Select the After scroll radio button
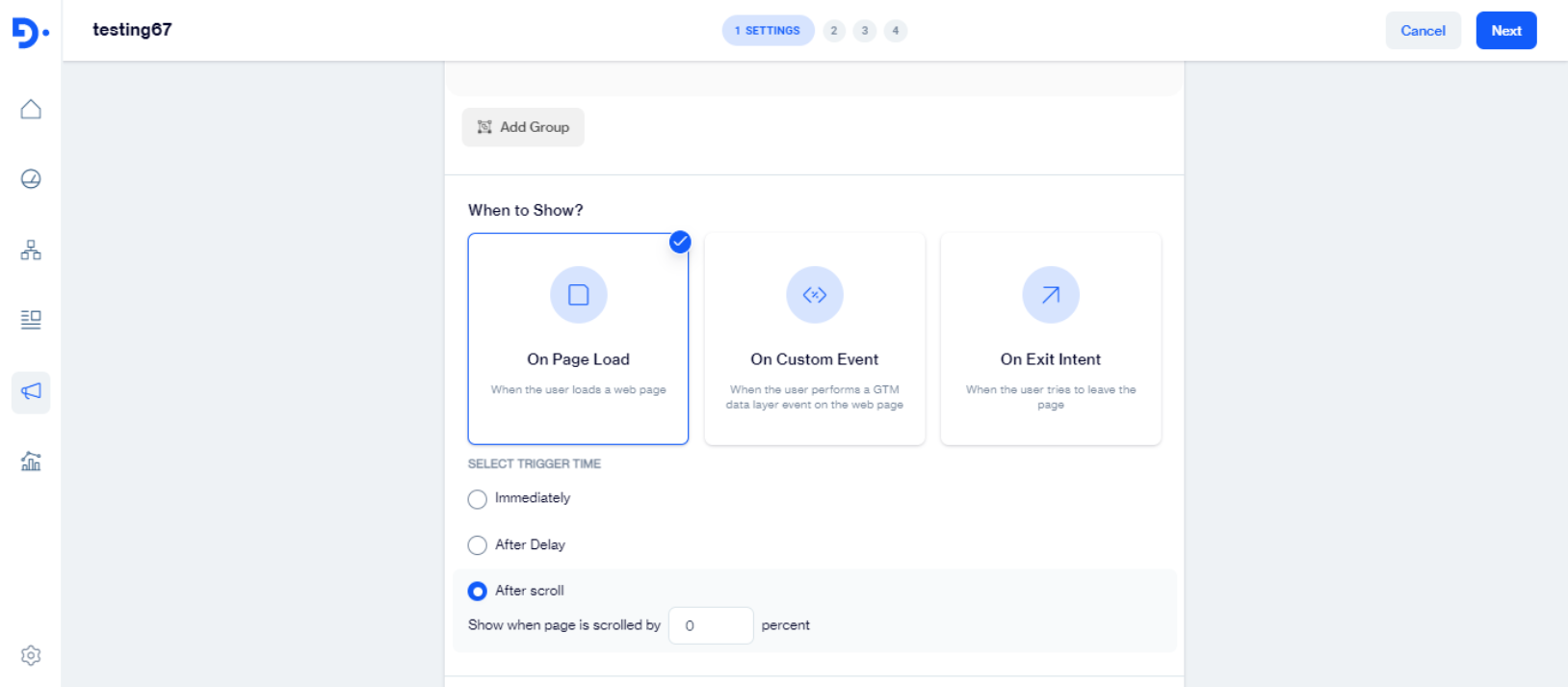 [477, 591]
